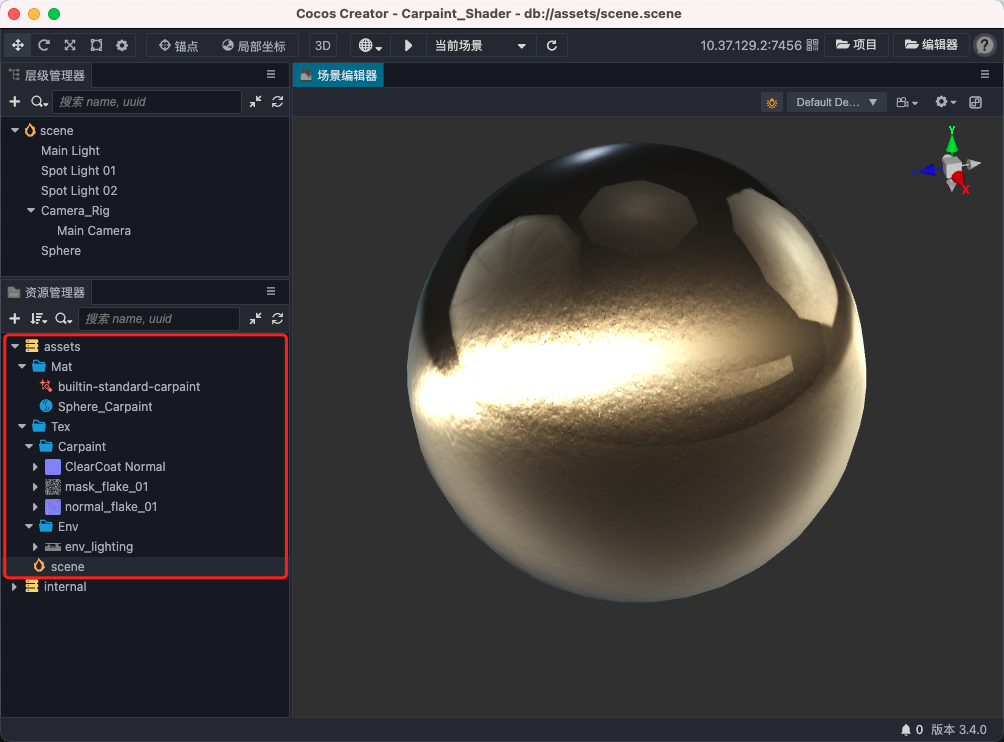Open the 当前场景 preview target dropdown
The height and width of the screenshot is (742, 1004).
click(x=478, y=45)
